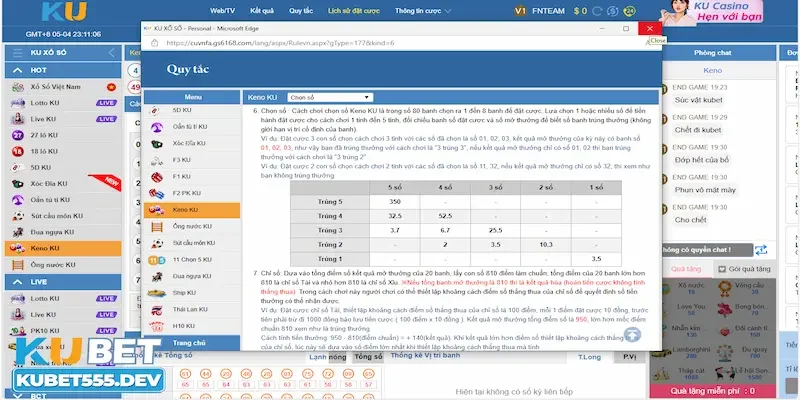Open Oẳn tù tì KU in left sidebar
The width and height of the screenshot is (800, 400).
(63, 200)
